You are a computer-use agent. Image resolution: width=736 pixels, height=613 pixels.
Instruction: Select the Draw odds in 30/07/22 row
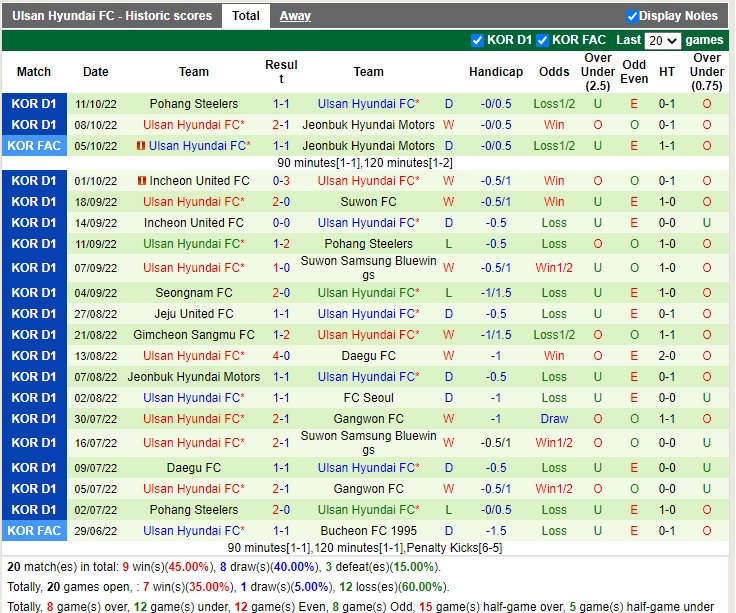point(554,419)
